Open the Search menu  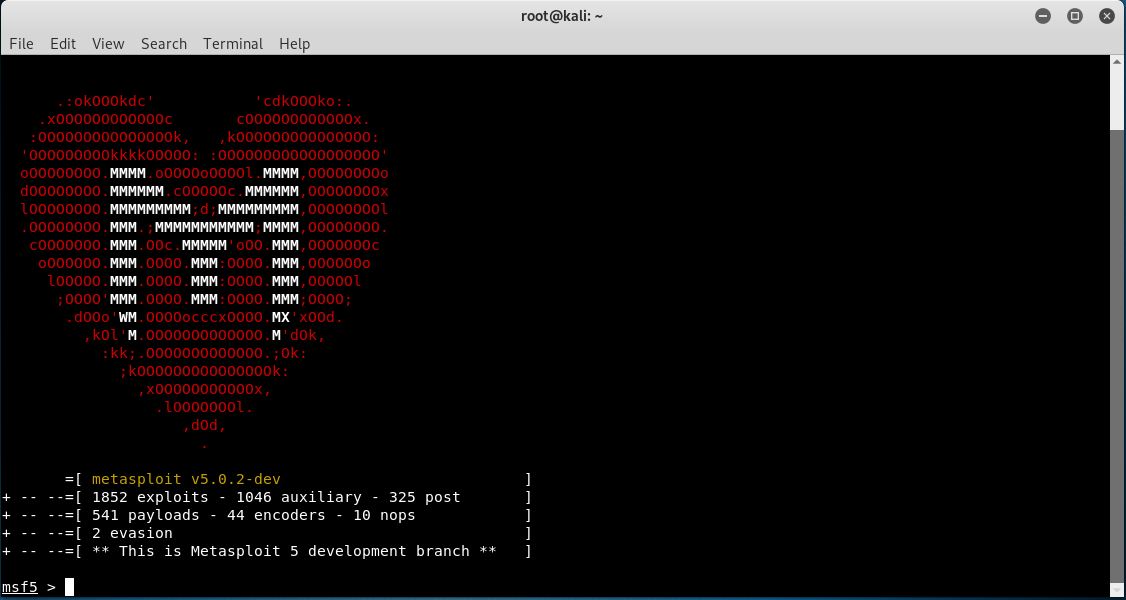pos(164,44)
